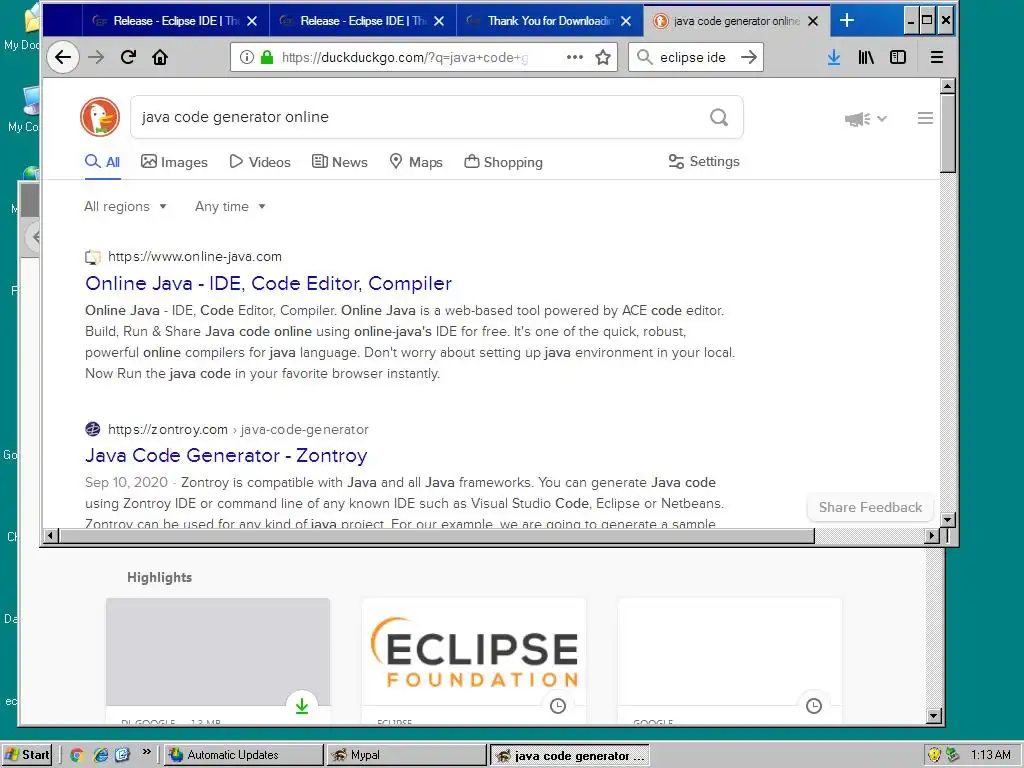Open the browser hamburger menu
The width and height of the screenshot is (1024, 768).
point(936,57)
